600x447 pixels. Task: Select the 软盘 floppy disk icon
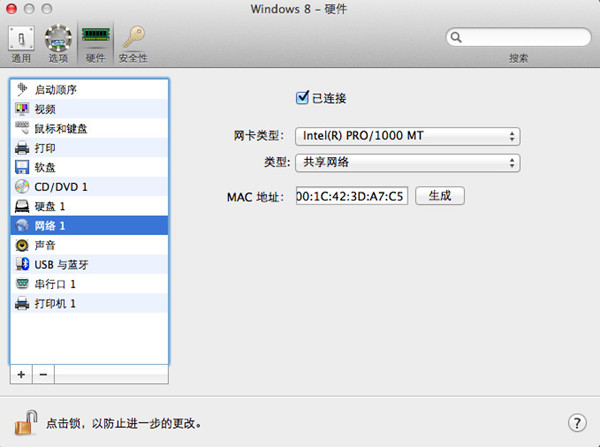(x=22, y=167)
